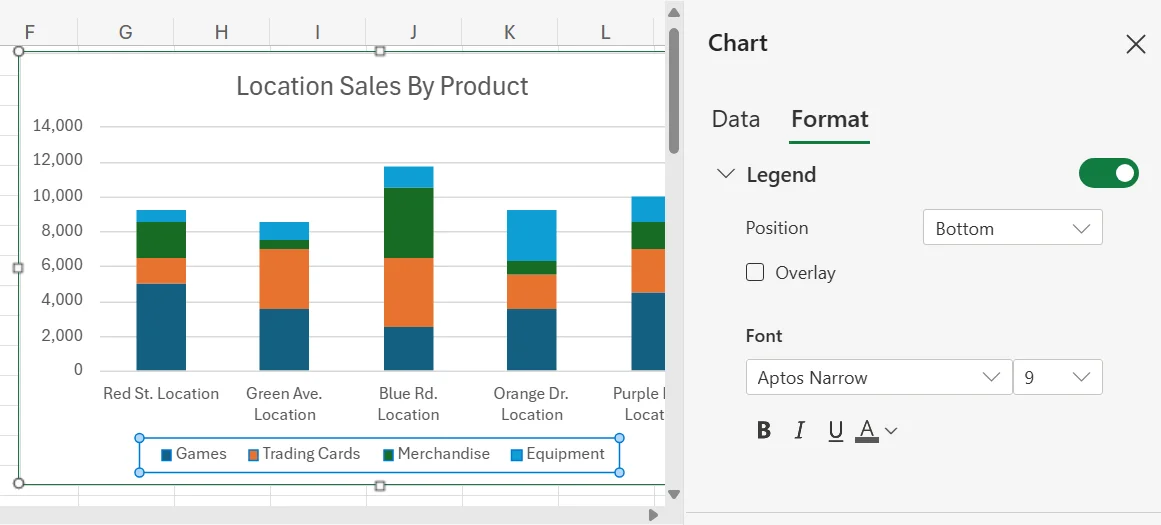Open the legend Position dropdown
Screen dimensions: 1161x525
tap(1012, 228)
